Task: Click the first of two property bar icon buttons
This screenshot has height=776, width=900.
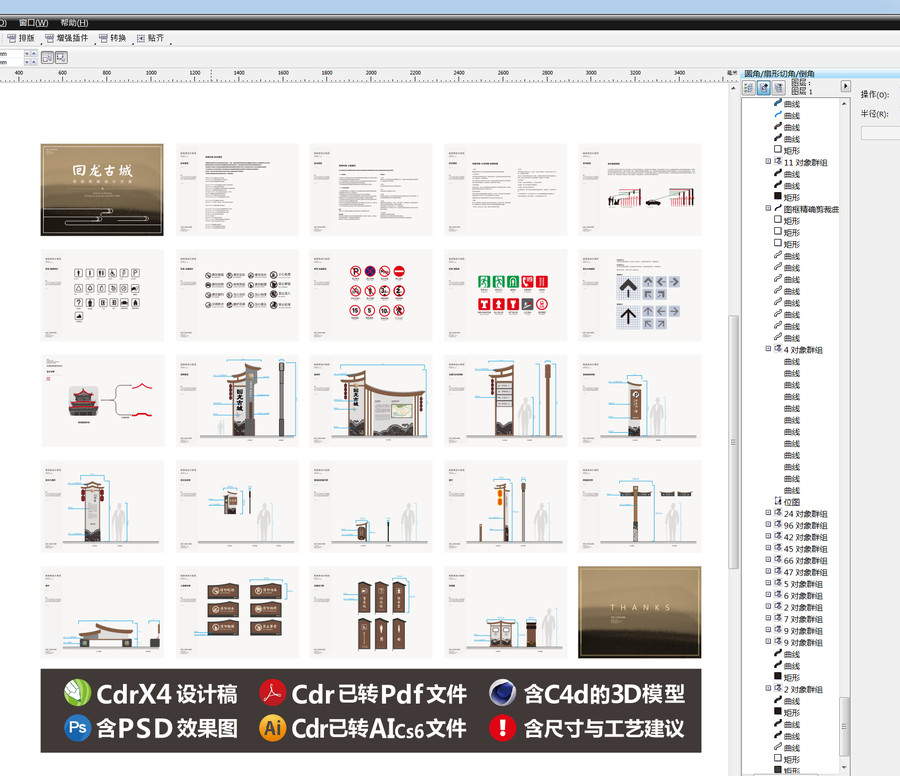Action: [47, 57]
